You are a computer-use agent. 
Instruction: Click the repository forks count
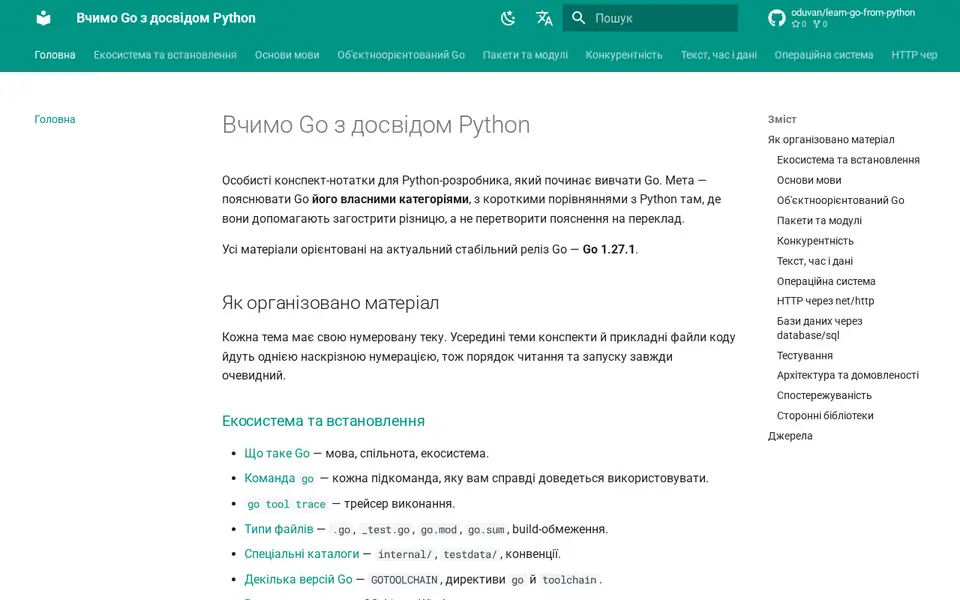coord(820,24)
